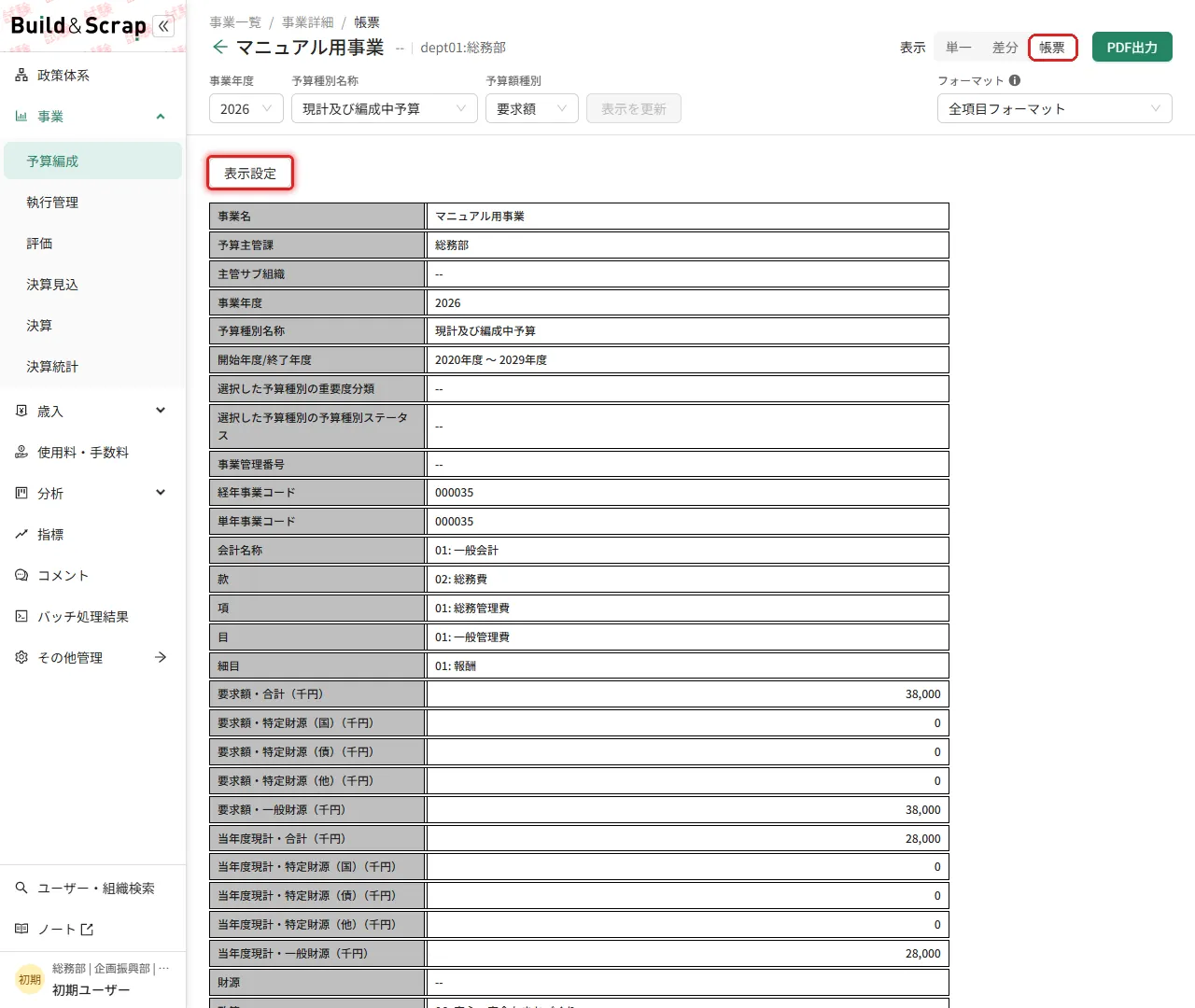1195x1008 pixels.
Task: Click the 初期 user avatar
Action: [x=30, y=979]
